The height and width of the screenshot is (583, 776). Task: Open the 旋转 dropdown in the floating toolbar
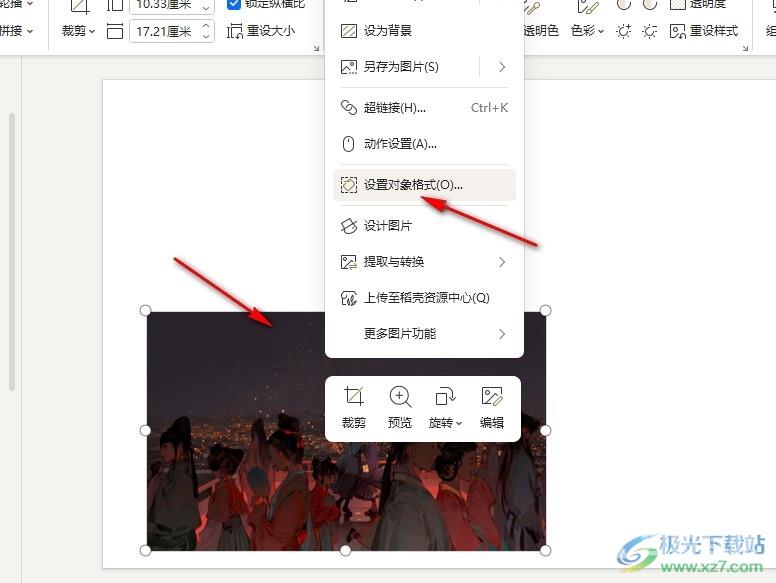(445, 408)
